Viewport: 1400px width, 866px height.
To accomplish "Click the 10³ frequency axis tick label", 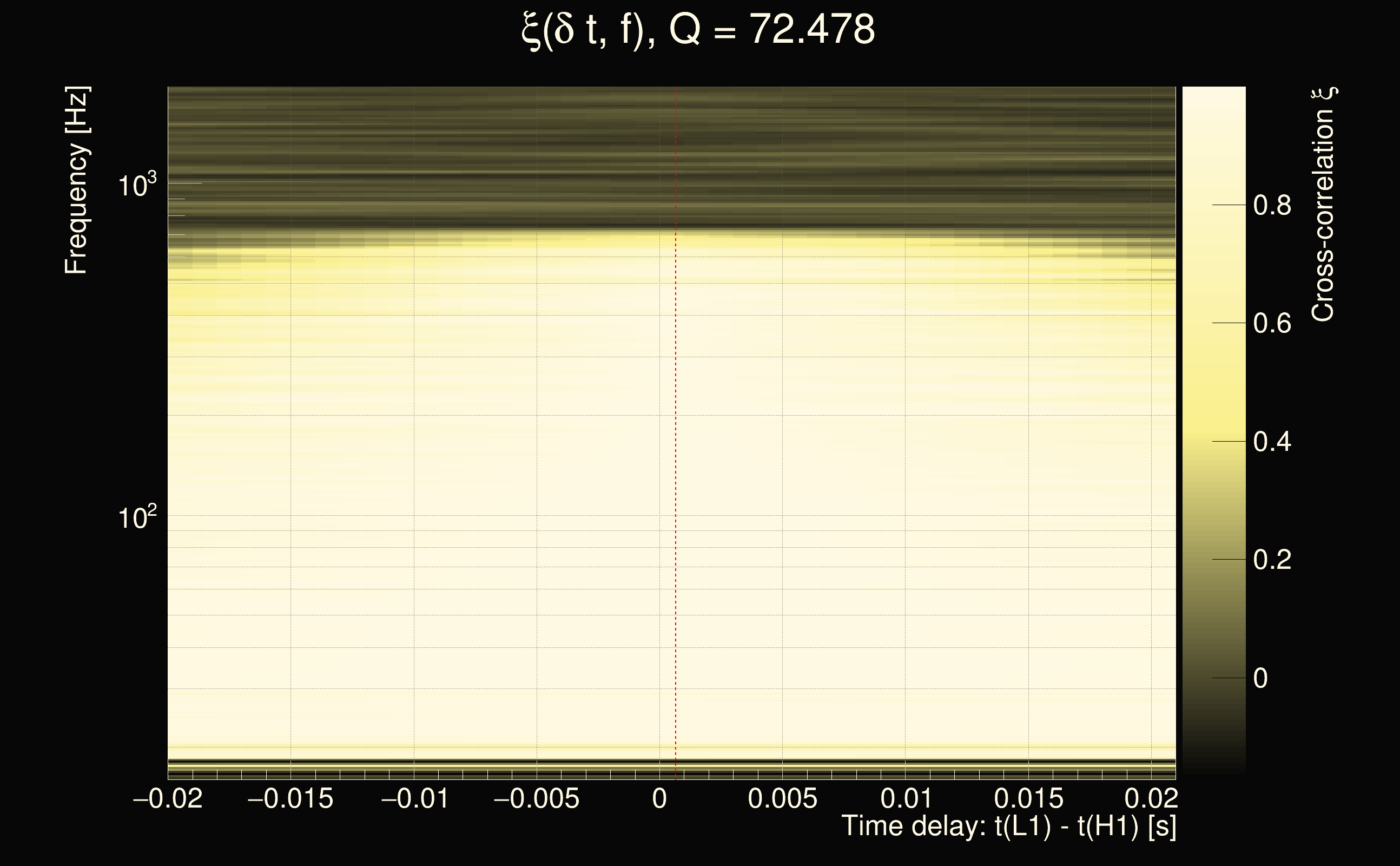I will (137, 185).
